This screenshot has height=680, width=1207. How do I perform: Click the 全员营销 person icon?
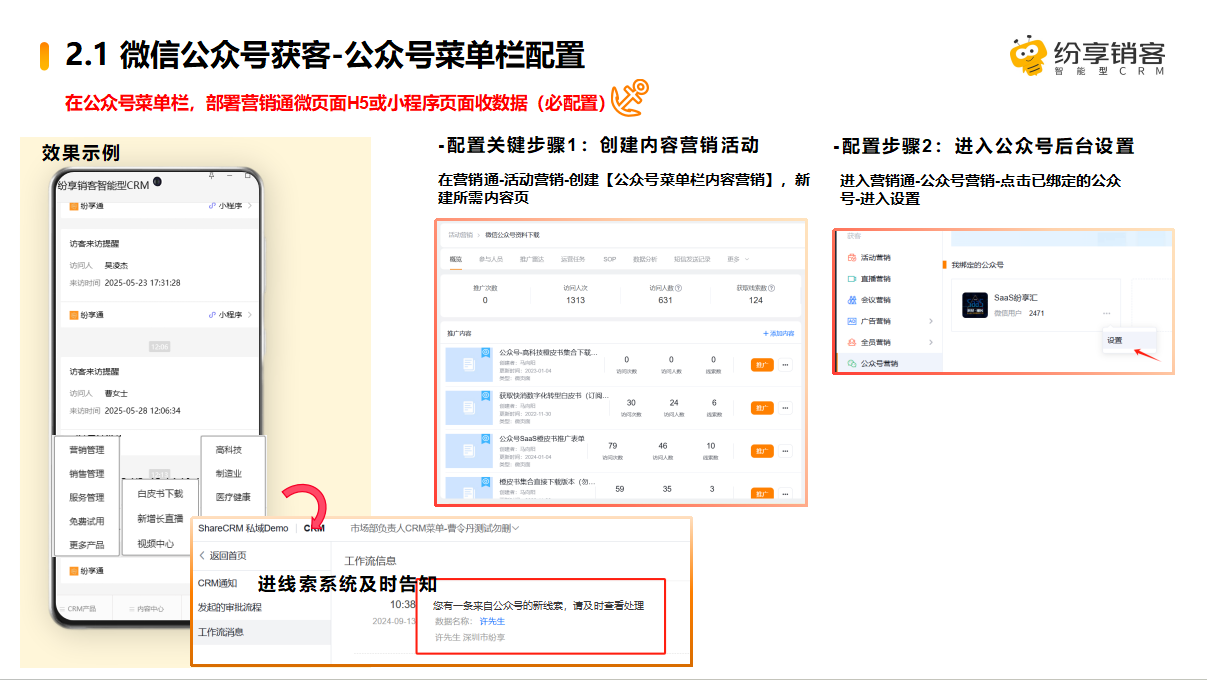coord(852,342)
